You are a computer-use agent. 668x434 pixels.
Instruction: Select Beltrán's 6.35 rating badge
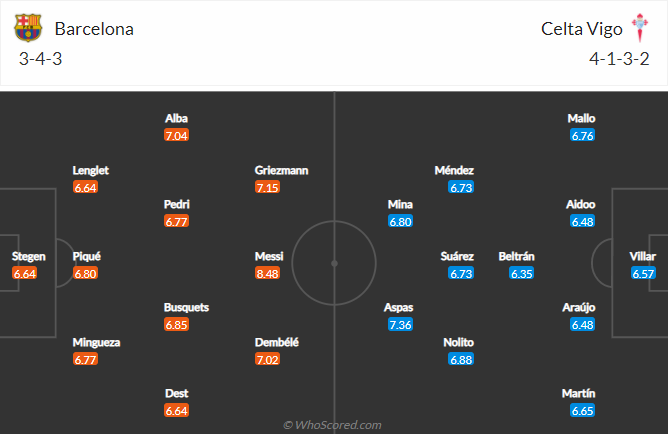click(x=522, y=273)
